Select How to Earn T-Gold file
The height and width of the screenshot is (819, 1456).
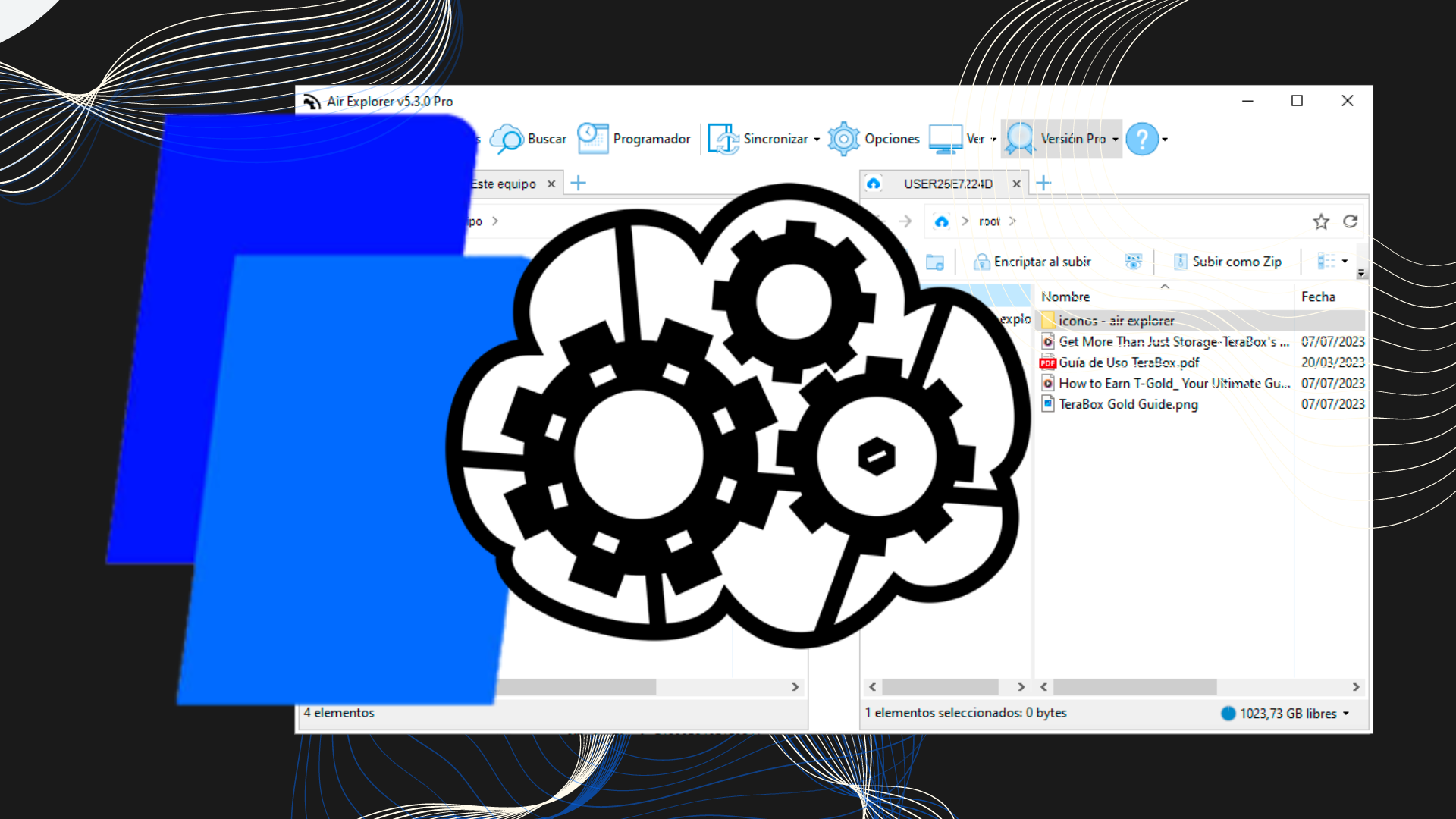[x=1202, y=384]
